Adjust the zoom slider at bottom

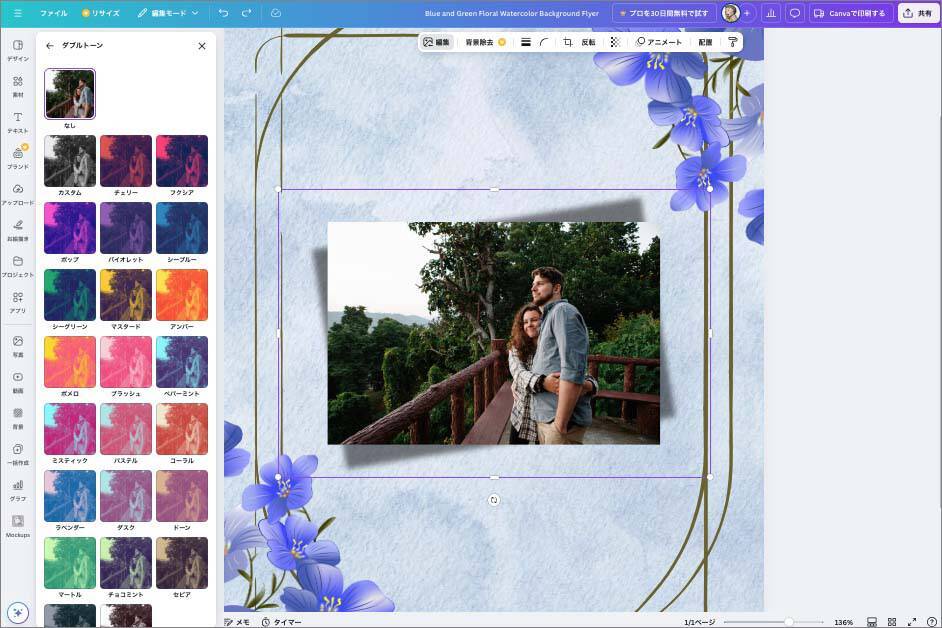point(788,622)
